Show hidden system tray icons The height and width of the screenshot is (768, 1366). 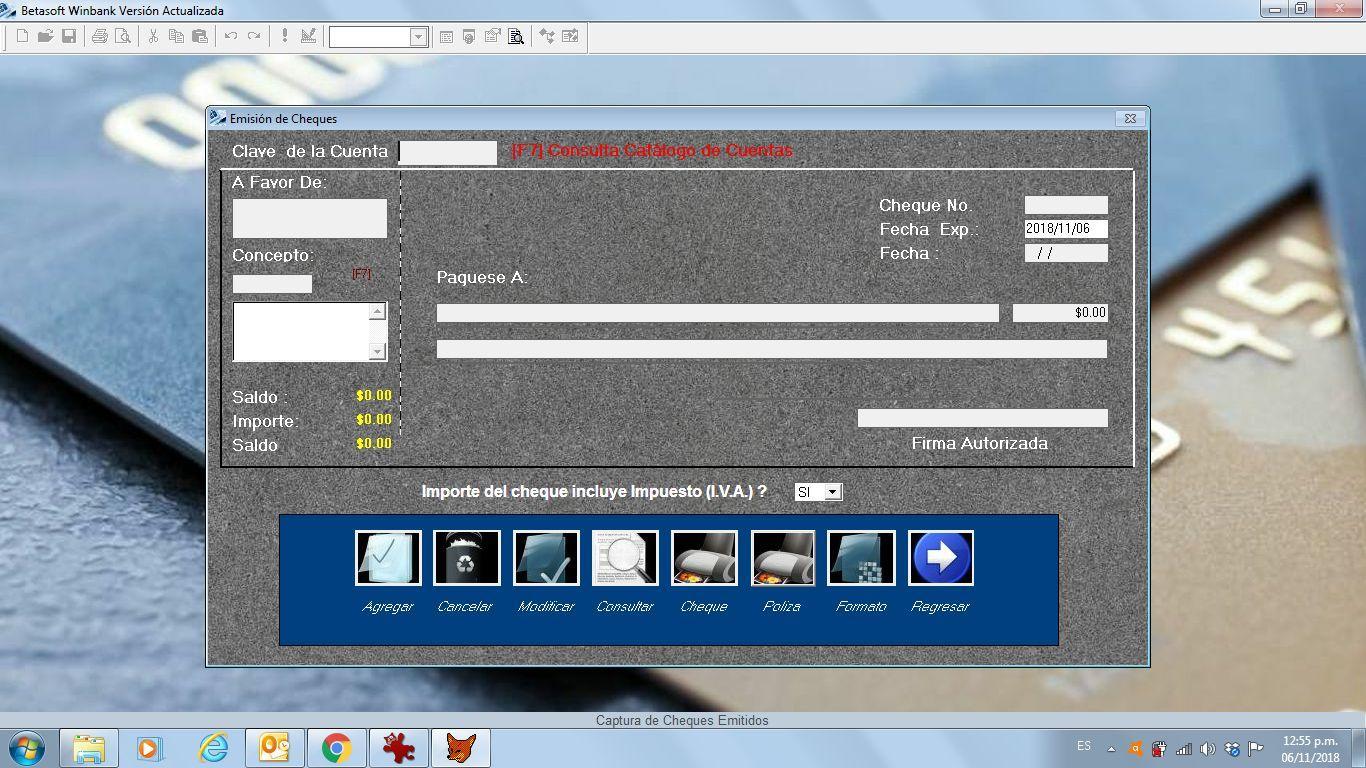(x=1111, y=748)
